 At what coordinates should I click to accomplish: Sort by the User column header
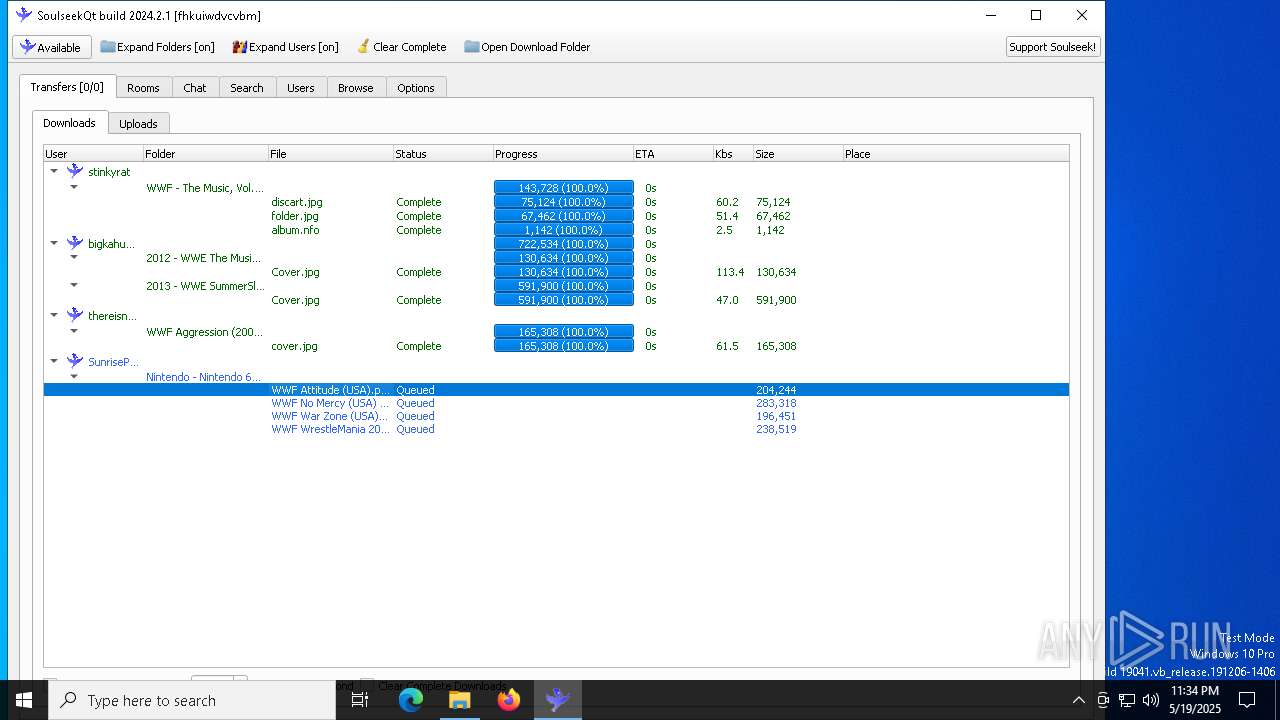(x=93, y=154)
